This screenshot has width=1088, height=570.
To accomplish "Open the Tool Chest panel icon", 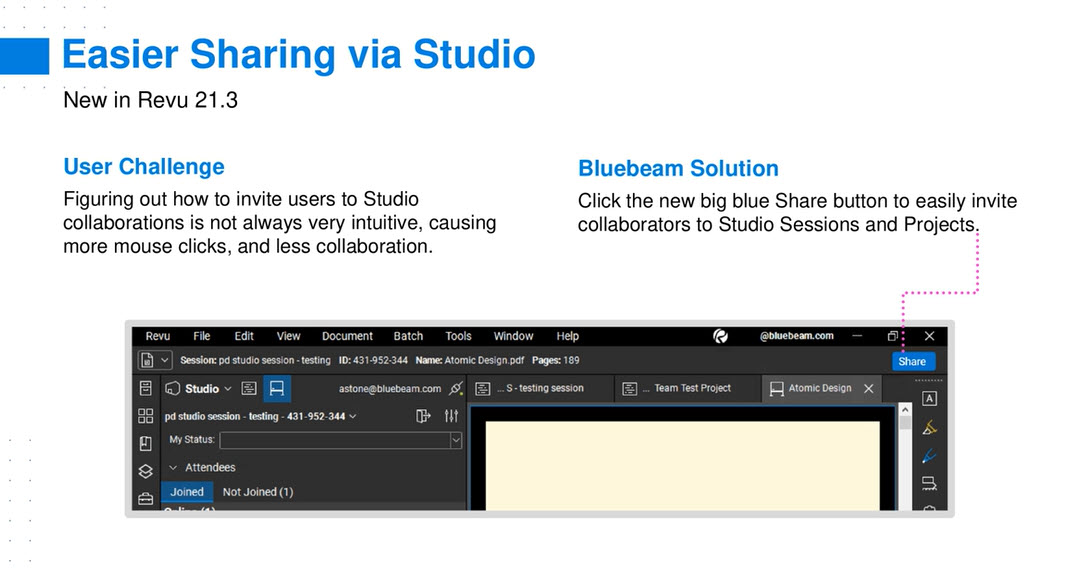I will (146, 498).
